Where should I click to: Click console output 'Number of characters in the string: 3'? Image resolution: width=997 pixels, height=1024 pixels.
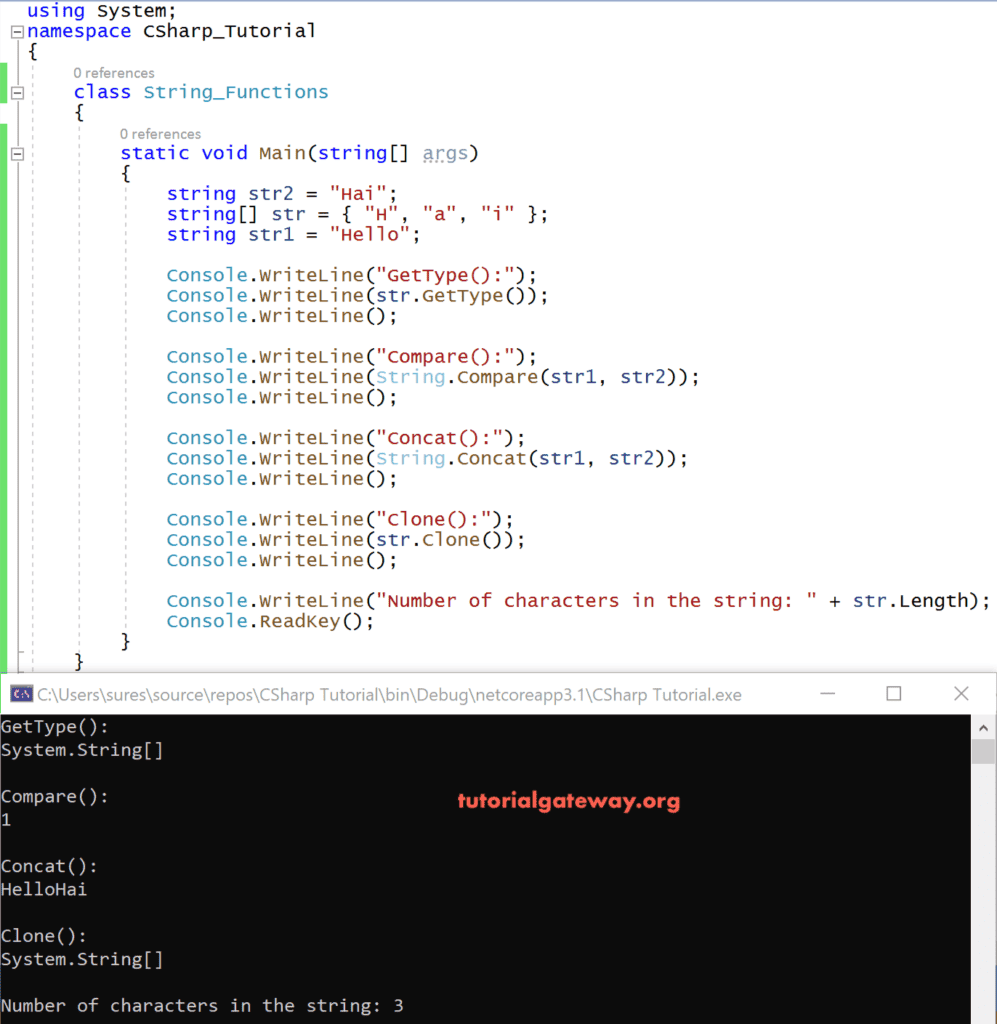(202, 1006)
